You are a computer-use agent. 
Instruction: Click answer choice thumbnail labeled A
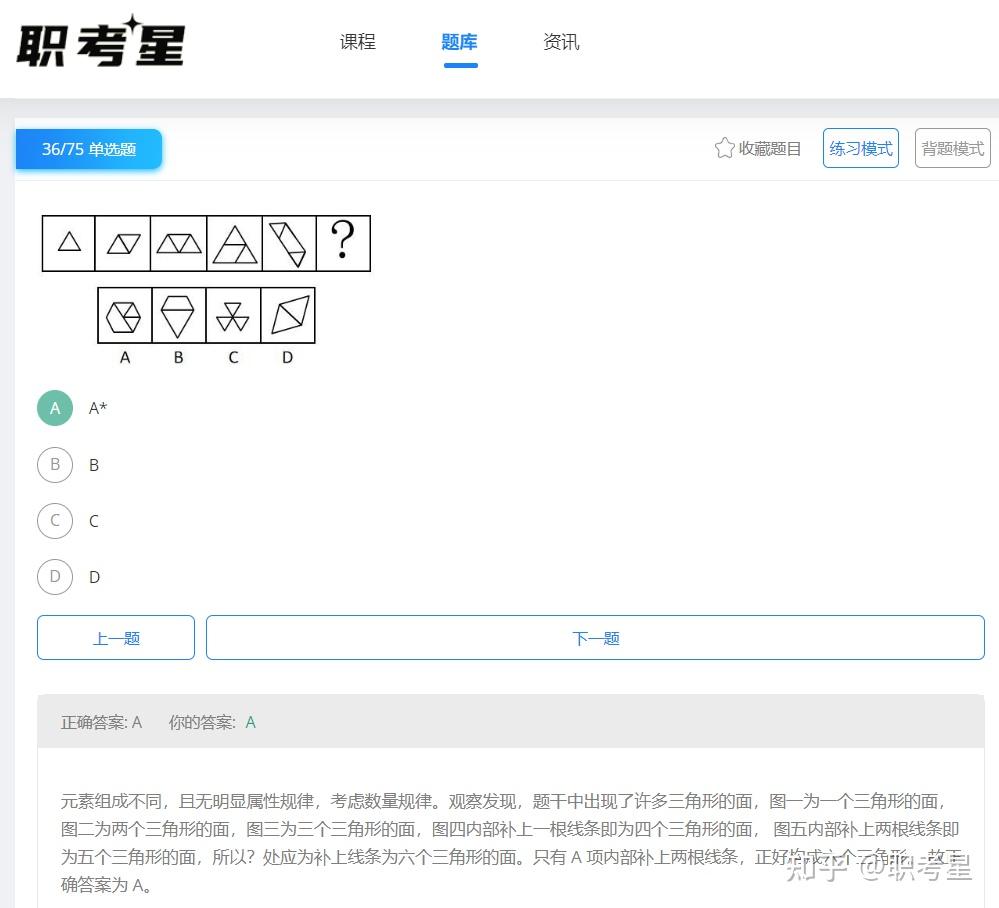[124, 316]
